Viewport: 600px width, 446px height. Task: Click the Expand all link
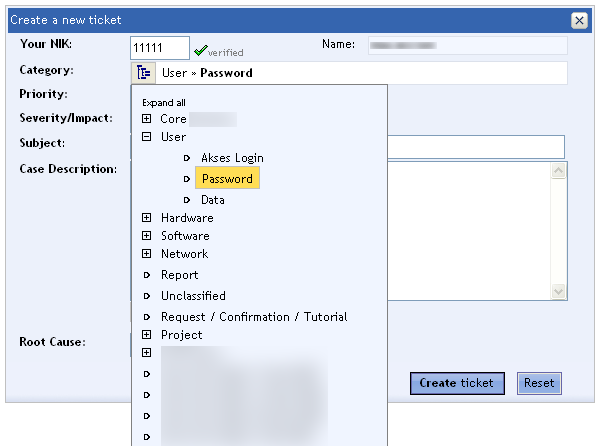tap(164, 103)
